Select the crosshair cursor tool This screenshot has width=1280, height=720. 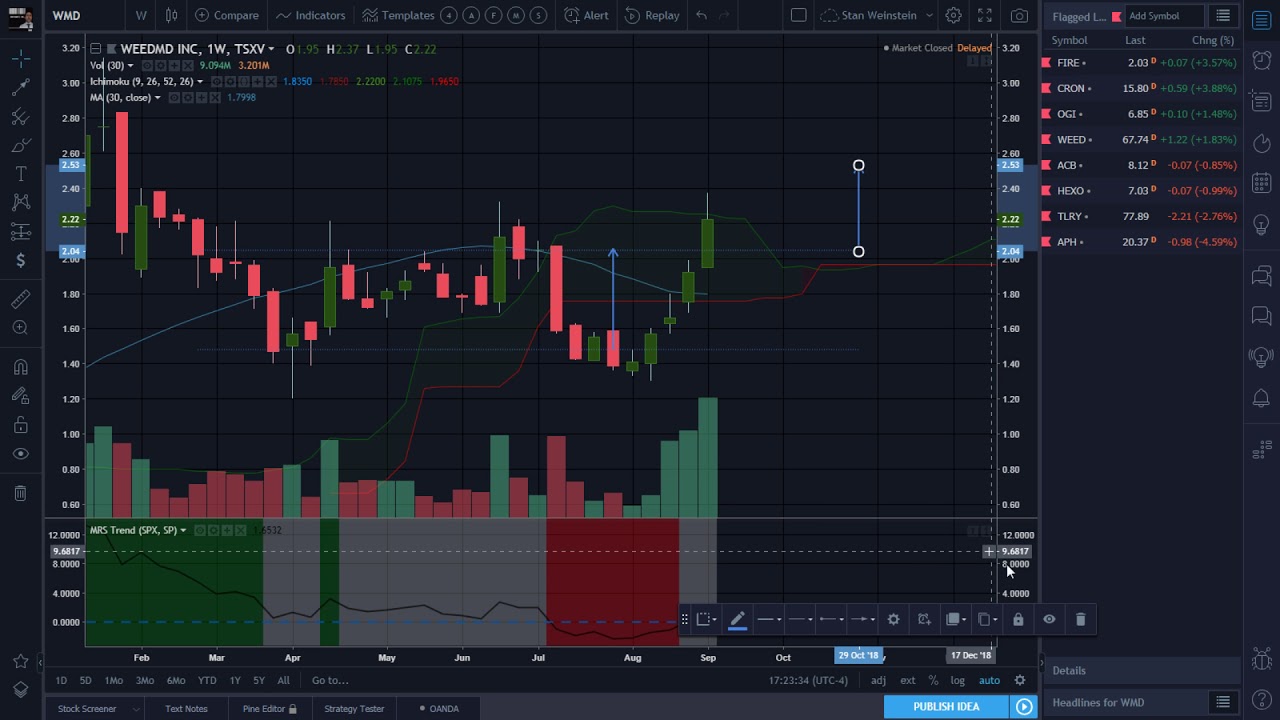pyautogui.click(x=20, y=59)
